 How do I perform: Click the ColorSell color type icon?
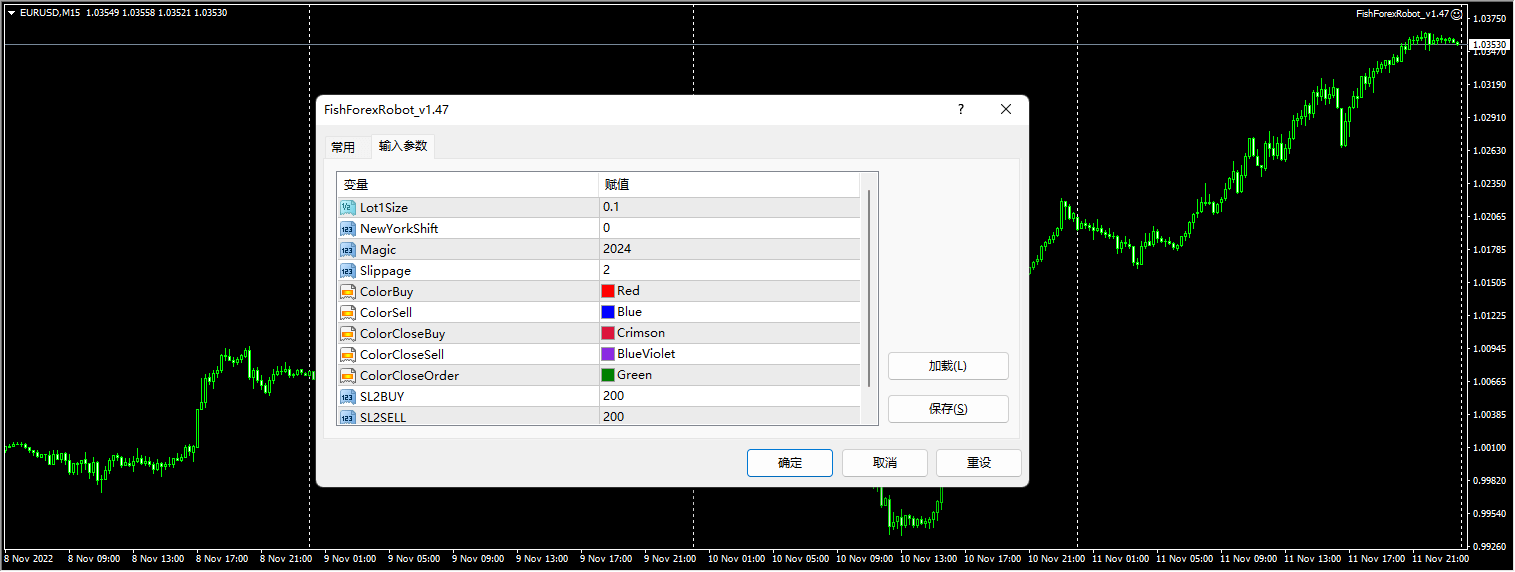(348, 312)
